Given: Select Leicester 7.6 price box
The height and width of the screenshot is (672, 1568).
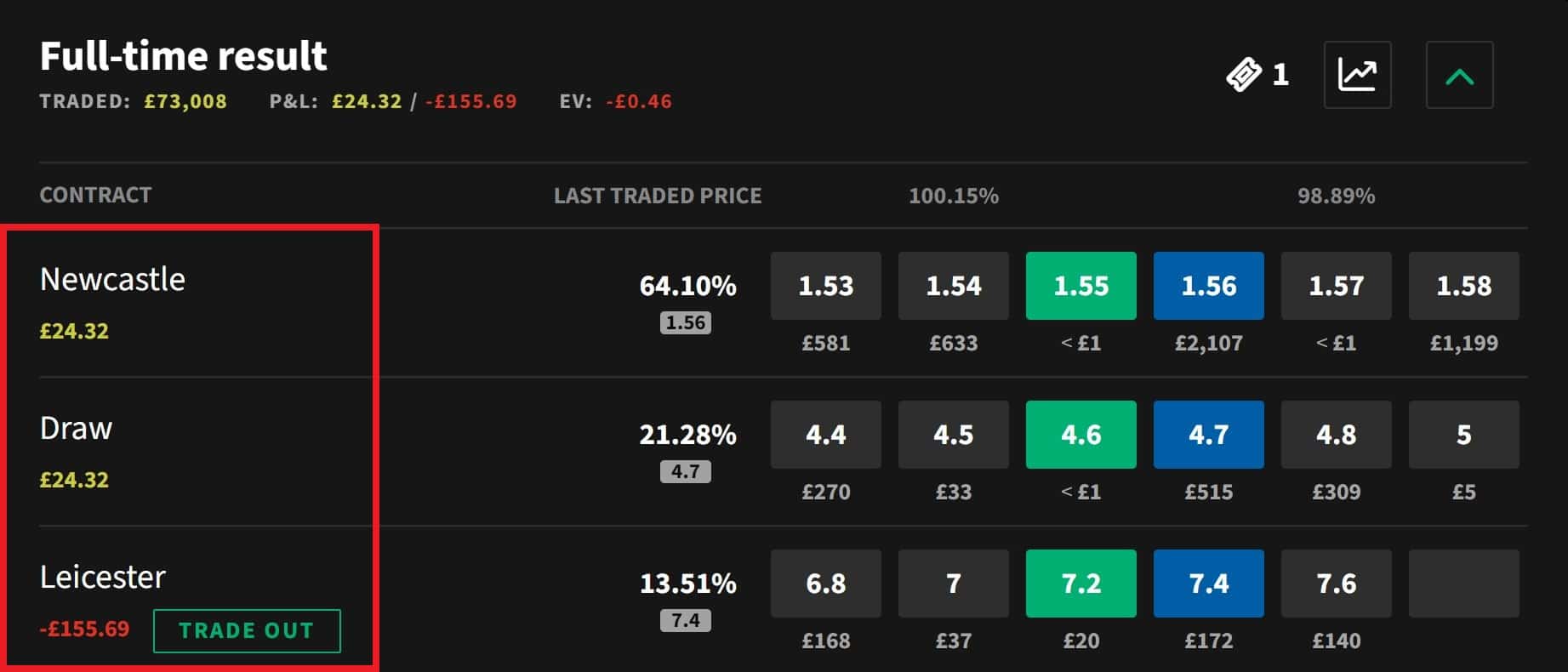Looking at the screenshot, I should point(1336,584).
